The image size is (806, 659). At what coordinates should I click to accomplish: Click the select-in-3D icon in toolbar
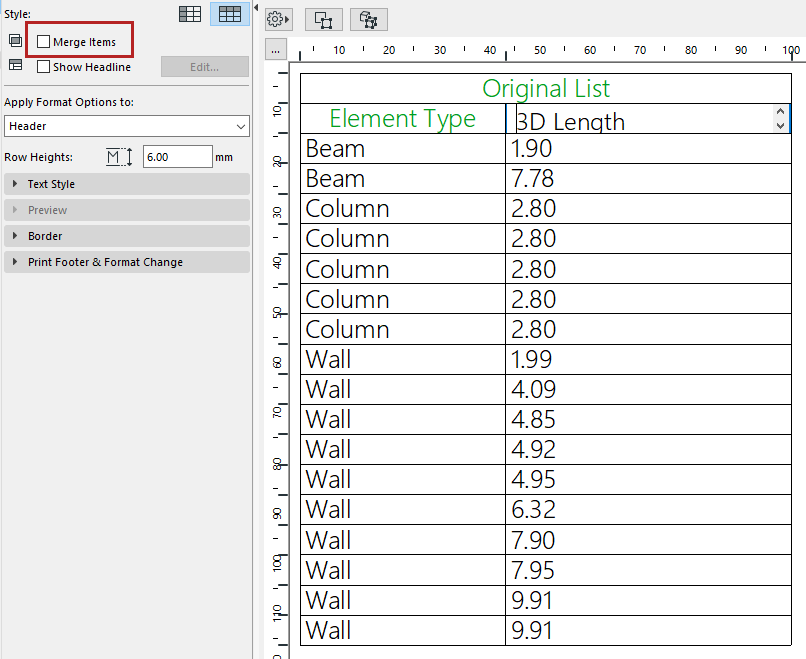pos(369,20)
